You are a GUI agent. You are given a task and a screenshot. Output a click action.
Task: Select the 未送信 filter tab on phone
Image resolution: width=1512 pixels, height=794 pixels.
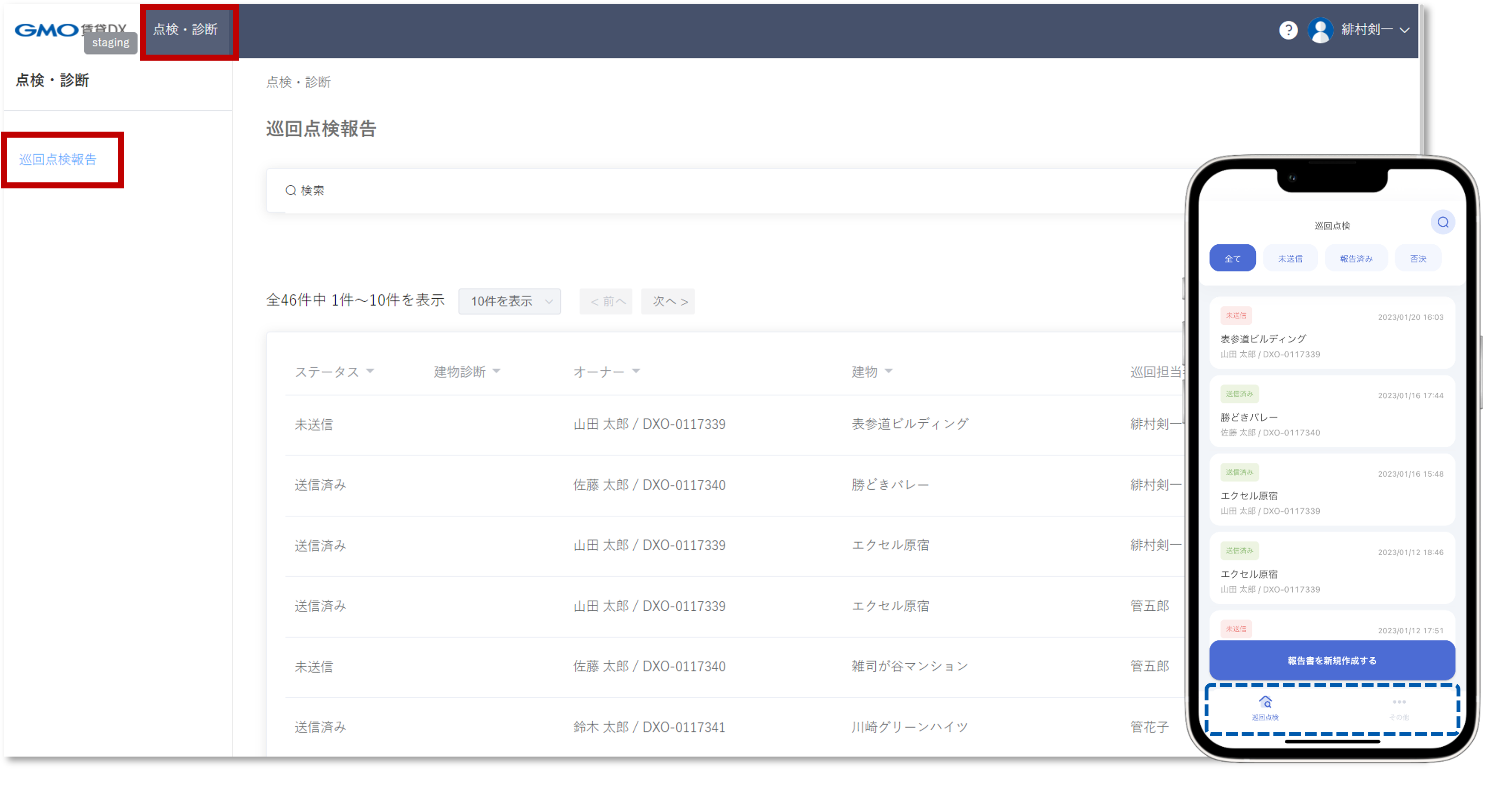coord(1290,259)
